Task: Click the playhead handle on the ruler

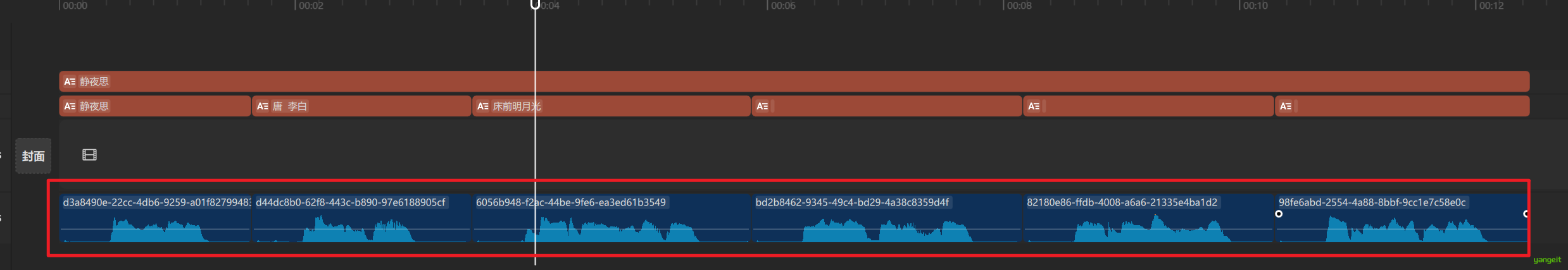Action: (535, 5)
